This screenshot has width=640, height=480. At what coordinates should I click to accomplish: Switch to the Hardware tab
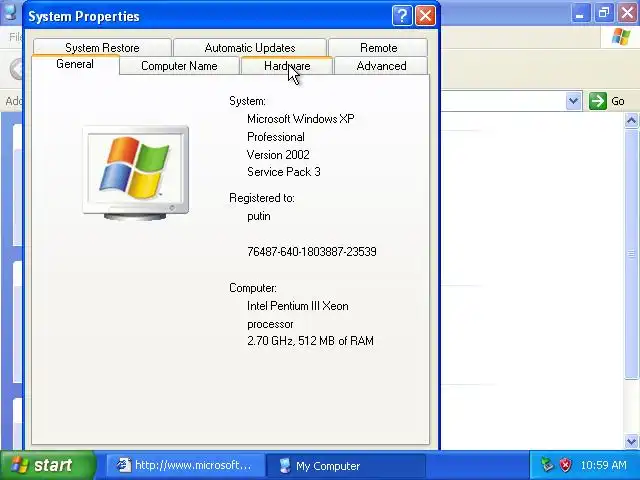coord(287,66)
